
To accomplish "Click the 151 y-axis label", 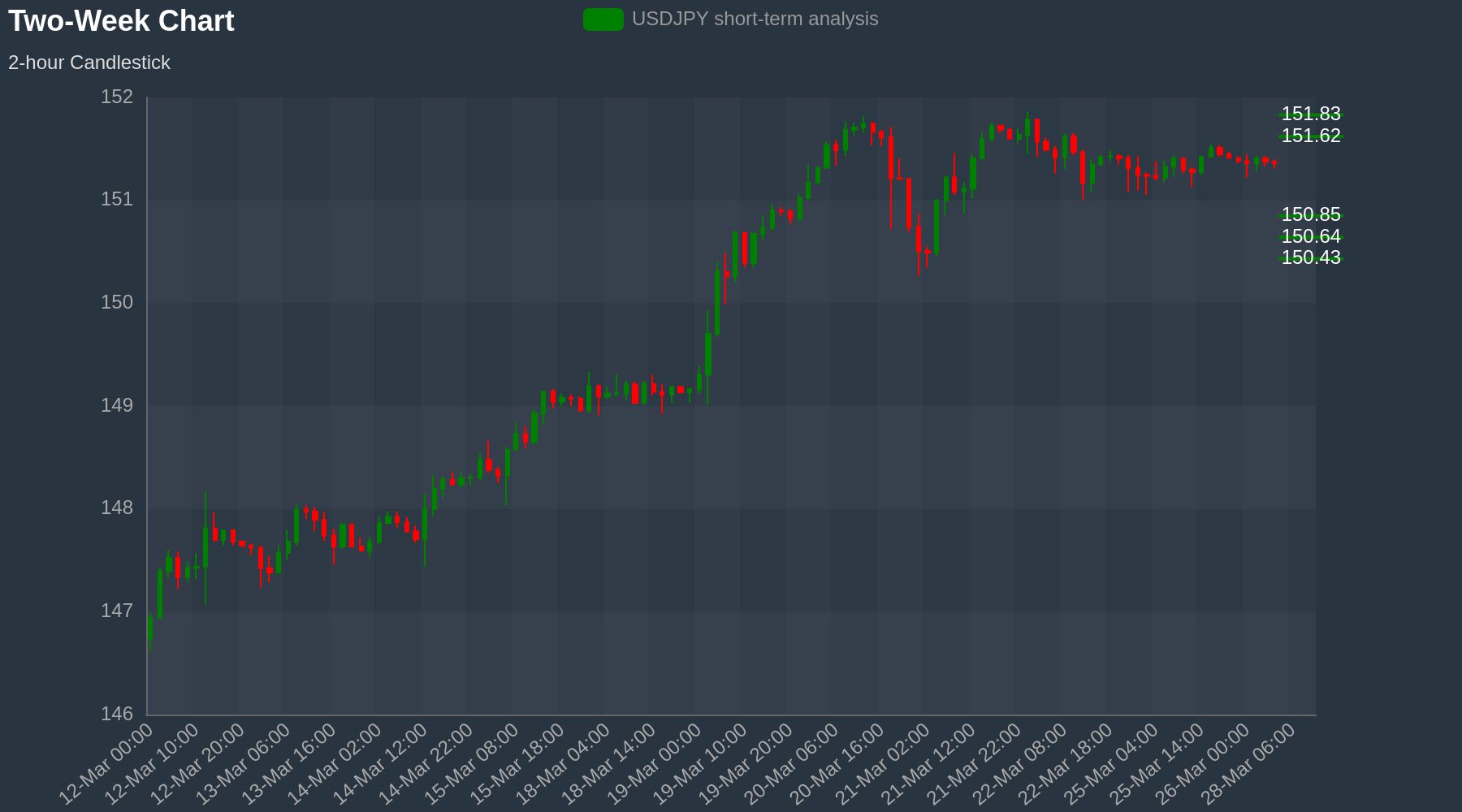I will coord(117,200).
